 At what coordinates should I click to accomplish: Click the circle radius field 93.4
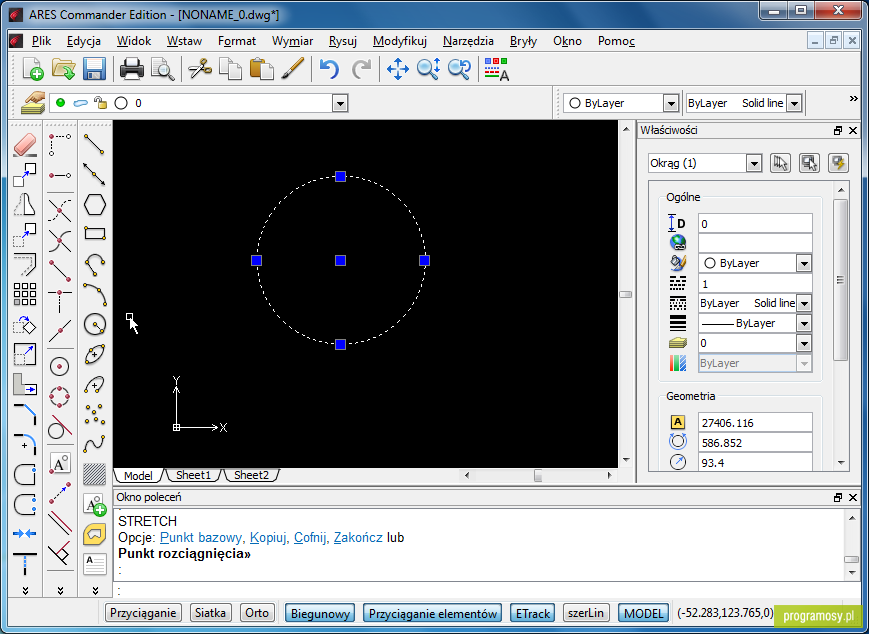click(x=755, y=463)
